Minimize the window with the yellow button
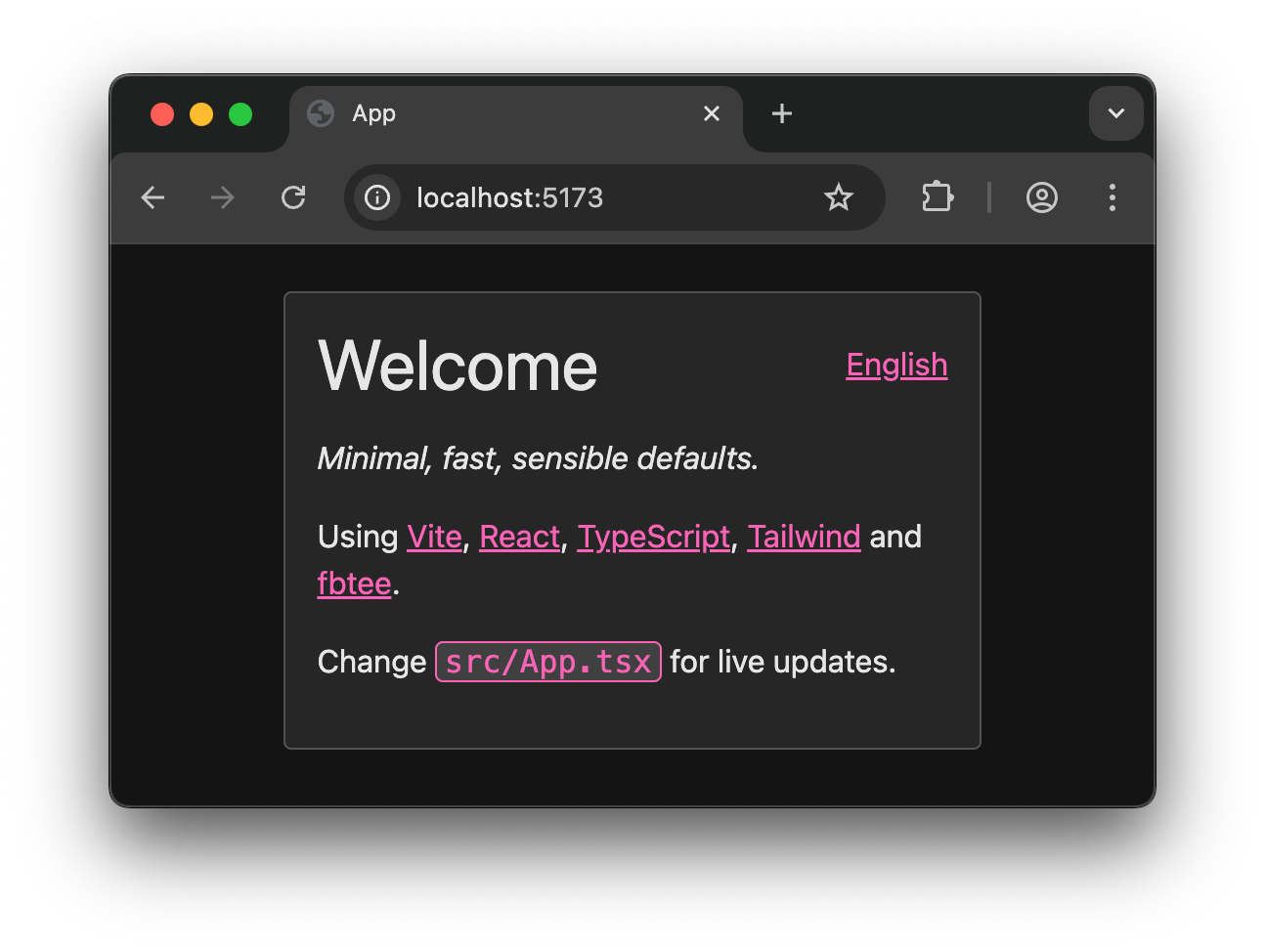Viewport: 1265px width, 952px height. 201,114
